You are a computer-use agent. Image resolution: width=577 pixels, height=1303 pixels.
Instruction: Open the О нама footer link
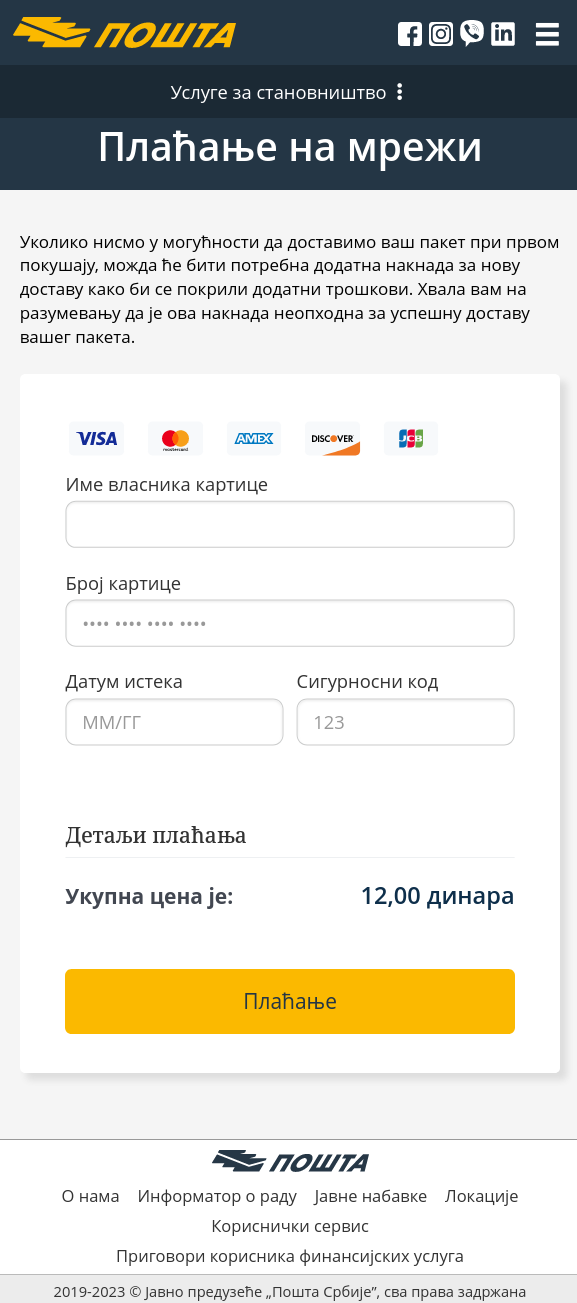point(90,1196)
